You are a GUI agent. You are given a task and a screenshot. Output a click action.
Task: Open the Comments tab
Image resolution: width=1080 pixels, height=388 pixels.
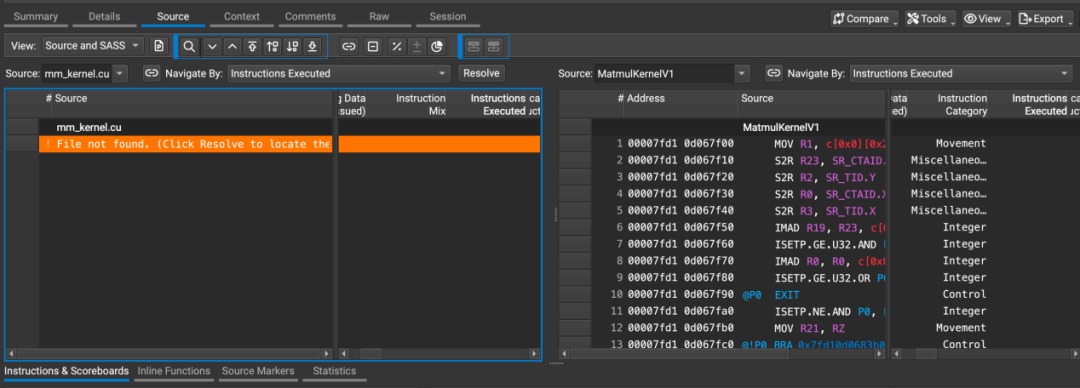311,17
